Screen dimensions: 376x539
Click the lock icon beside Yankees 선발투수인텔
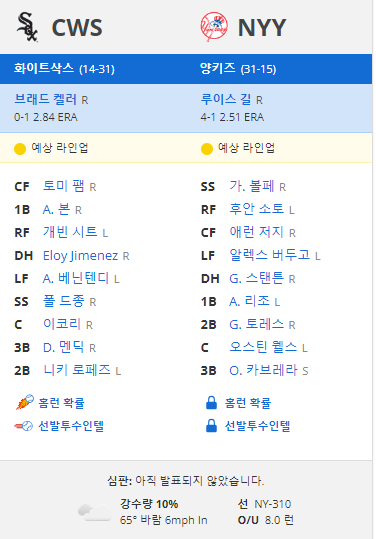pyautogui.click(x=211, y=426)
